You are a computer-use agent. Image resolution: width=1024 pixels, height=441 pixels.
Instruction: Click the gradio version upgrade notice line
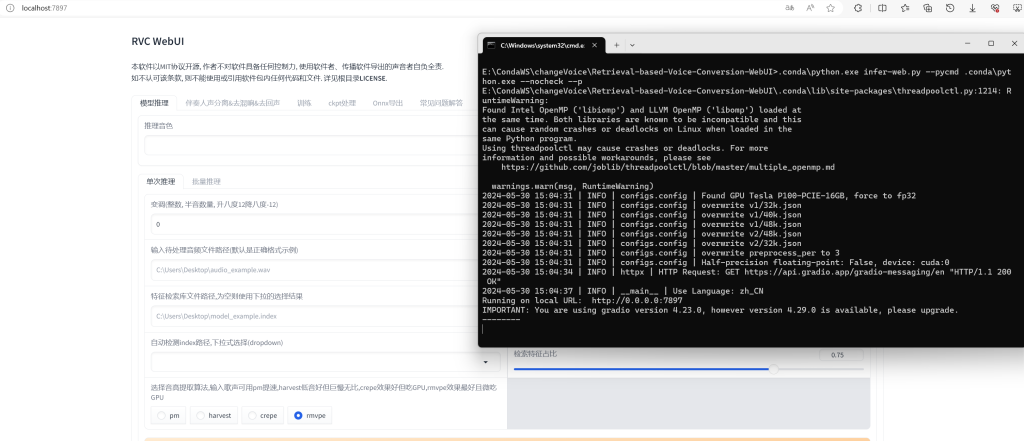coord(720,310)
